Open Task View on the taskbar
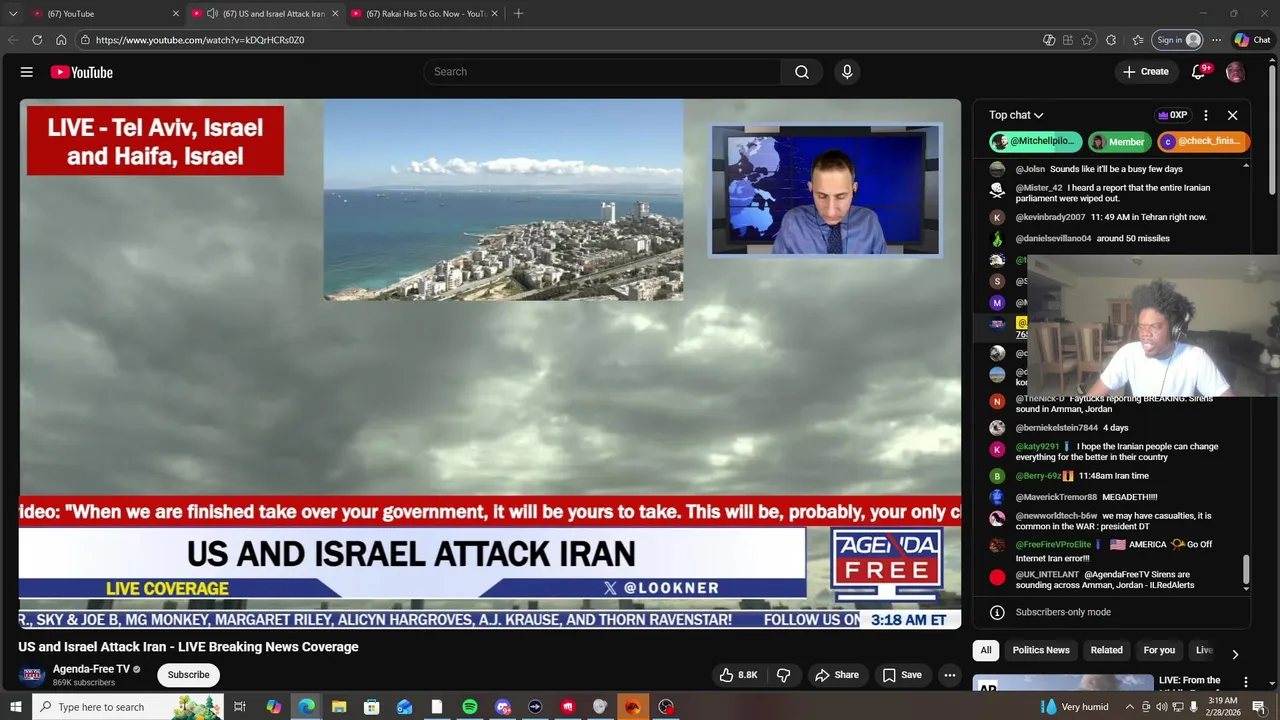This screenshot has width=1280, height=720. pos(240,707)
